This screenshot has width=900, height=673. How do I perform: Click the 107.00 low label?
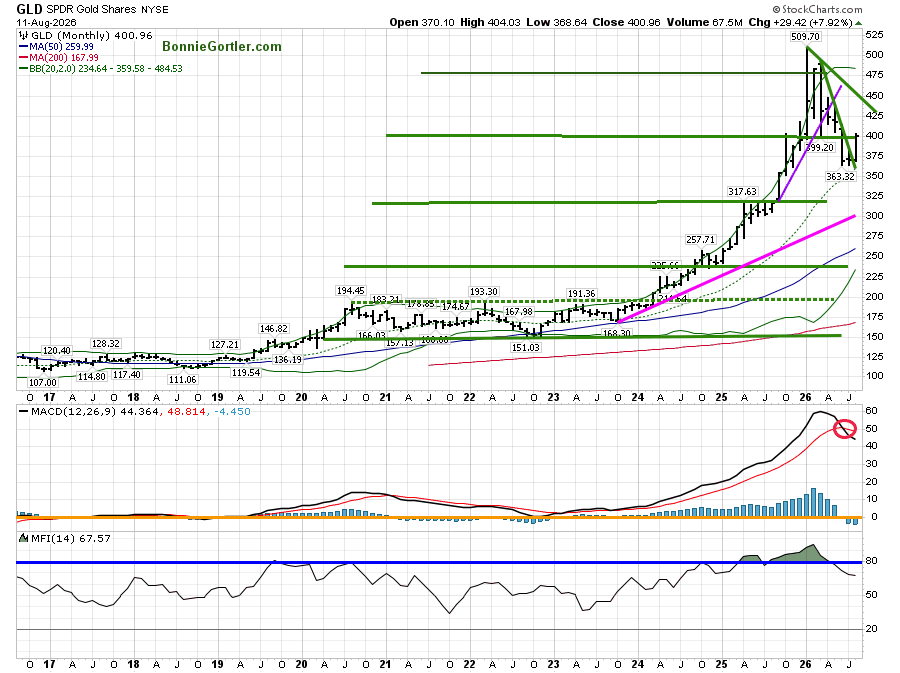tap(42, 383)
